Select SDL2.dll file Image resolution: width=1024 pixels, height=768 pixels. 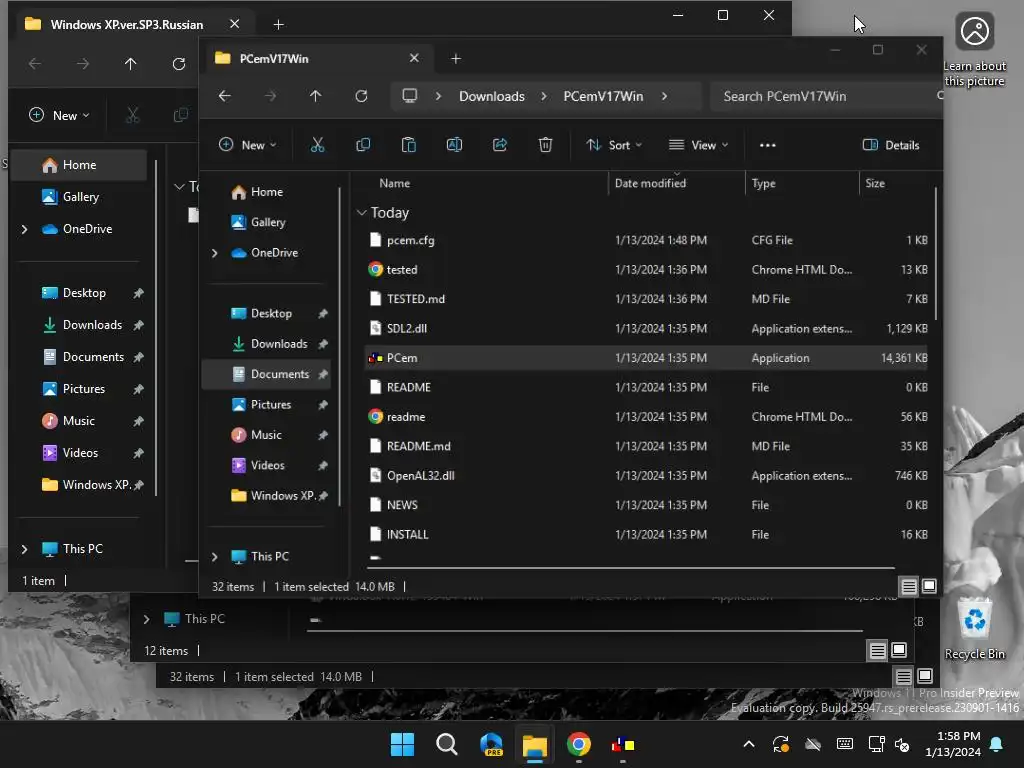(x=647, y=328)
